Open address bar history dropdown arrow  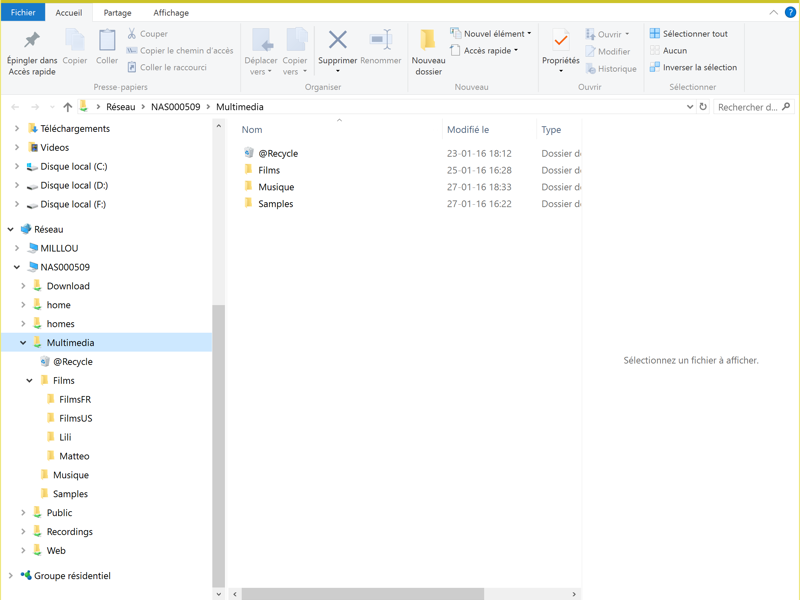click(x=689, y=107)
